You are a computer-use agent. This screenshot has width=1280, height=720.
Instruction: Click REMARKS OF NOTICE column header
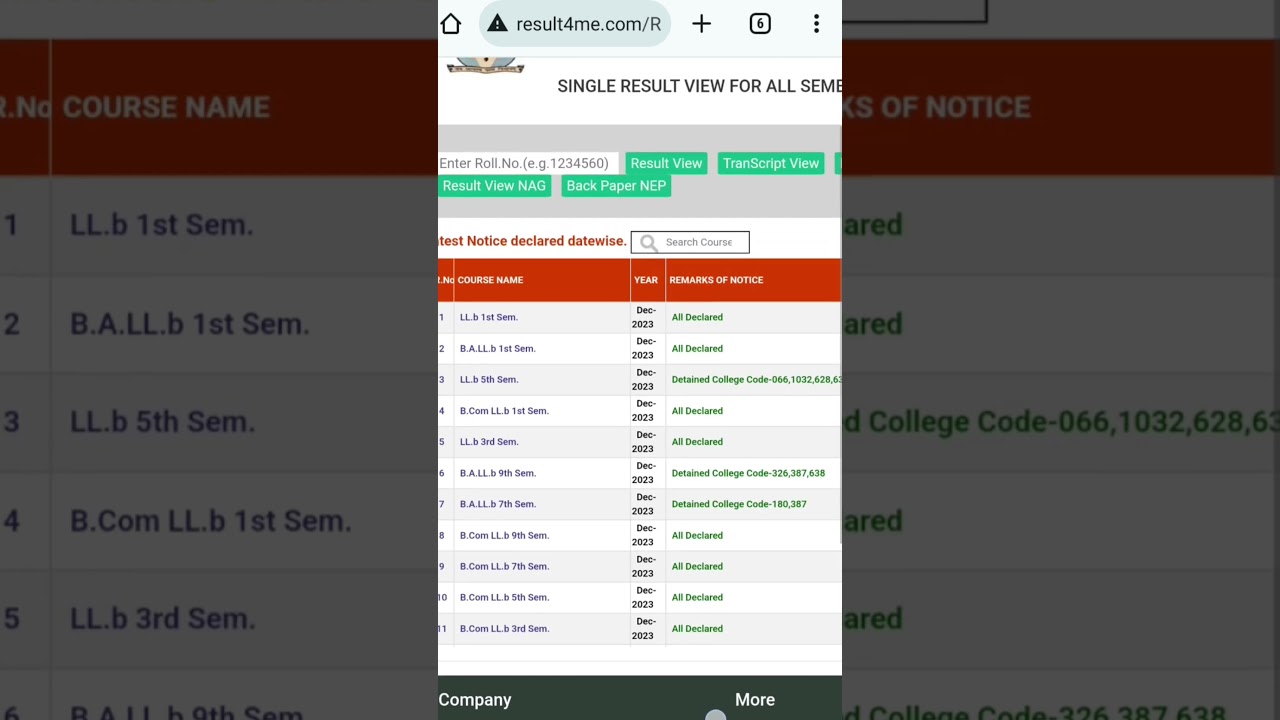[716, 280]
